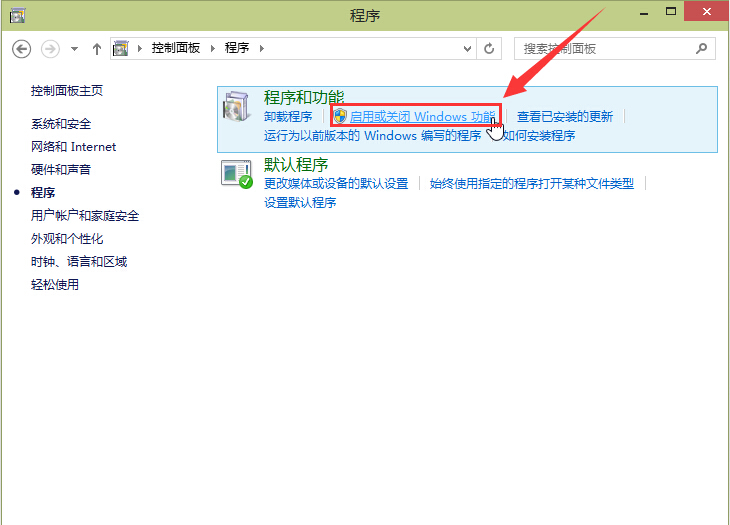Go to 控制面板主页

67,91
